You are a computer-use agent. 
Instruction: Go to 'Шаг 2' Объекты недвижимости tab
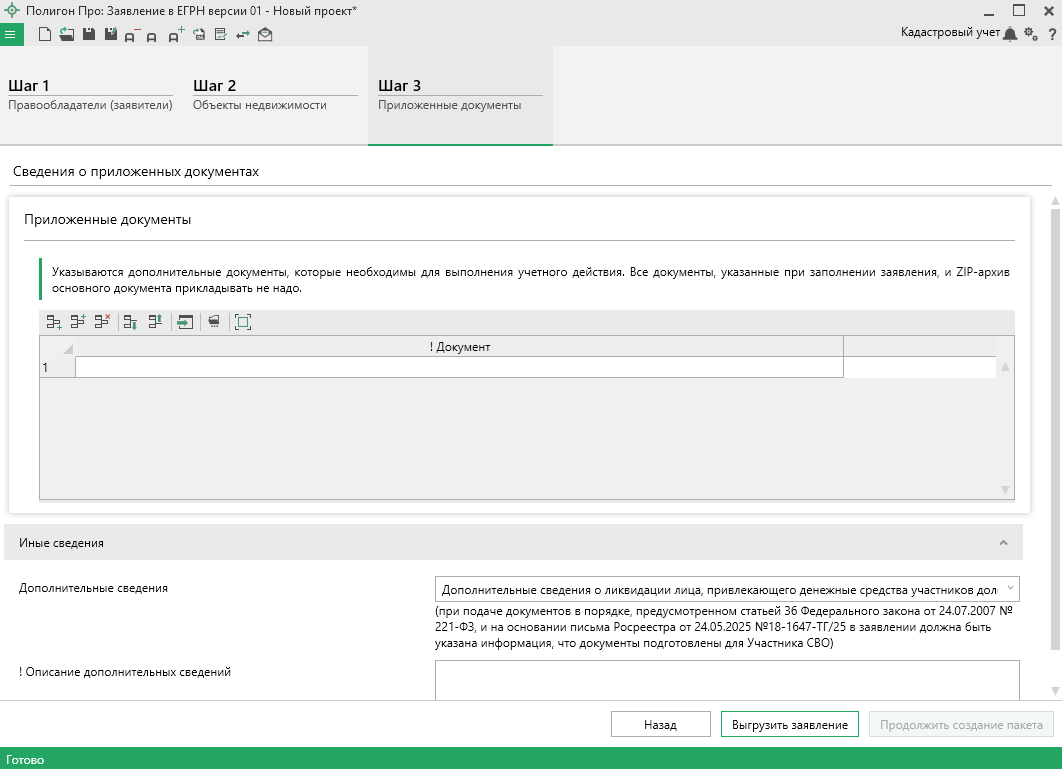point(275,95)
